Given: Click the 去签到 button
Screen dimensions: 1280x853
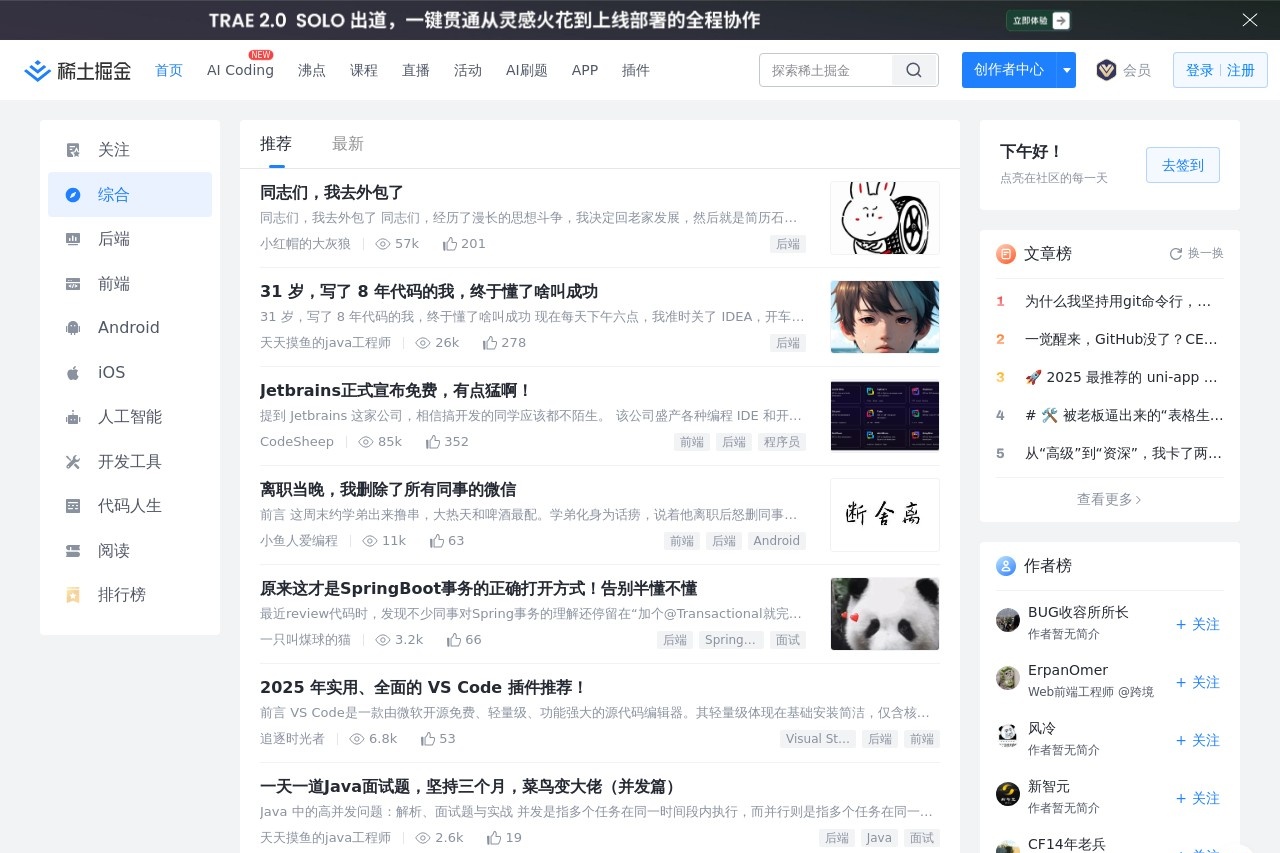Looking at the screenshot, I should 1183,165.
